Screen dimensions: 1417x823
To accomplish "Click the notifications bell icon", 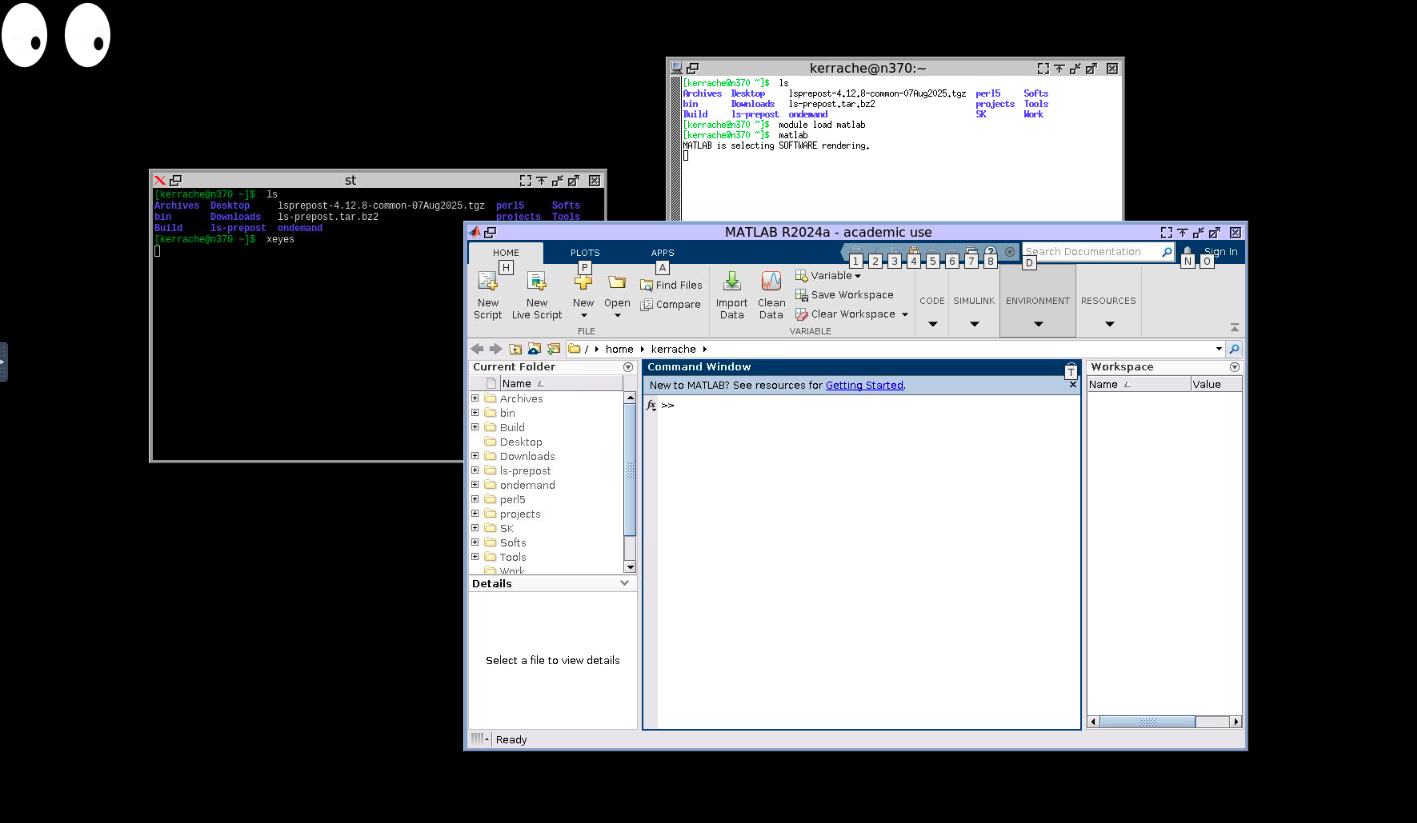I will coord(1188,252).
